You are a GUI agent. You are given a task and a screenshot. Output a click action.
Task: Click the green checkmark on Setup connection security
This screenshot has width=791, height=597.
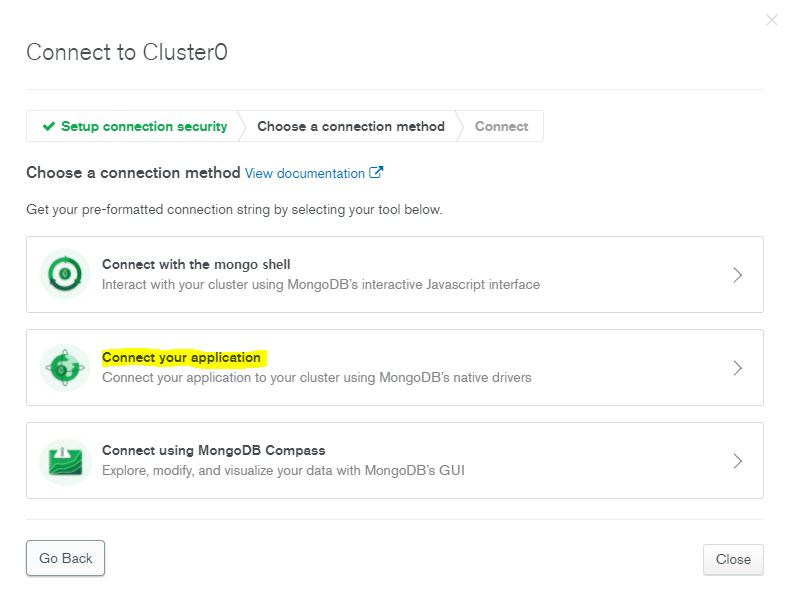[x=49, y=126]
